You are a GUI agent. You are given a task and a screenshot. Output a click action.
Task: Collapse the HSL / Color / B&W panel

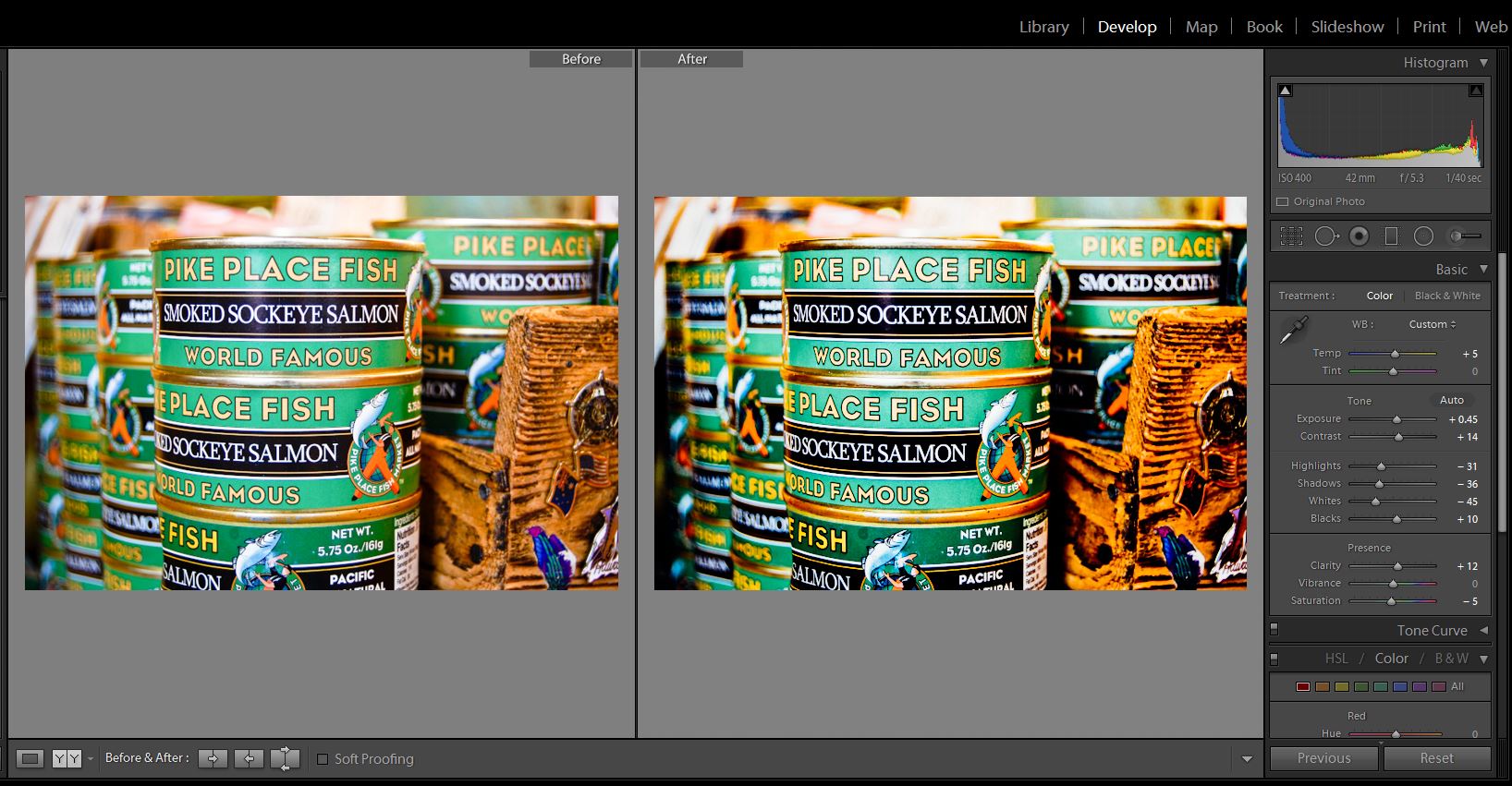click(x=1483, y=659)
